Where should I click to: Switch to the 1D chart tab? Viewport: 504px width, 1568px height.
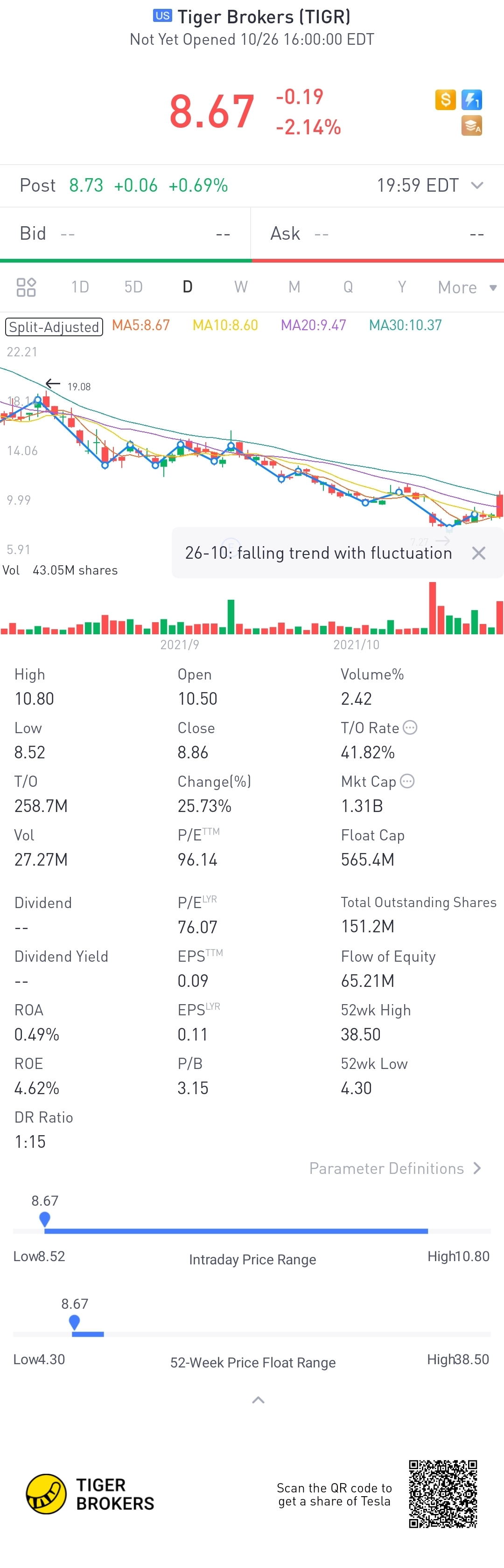(x=80, y=287)
